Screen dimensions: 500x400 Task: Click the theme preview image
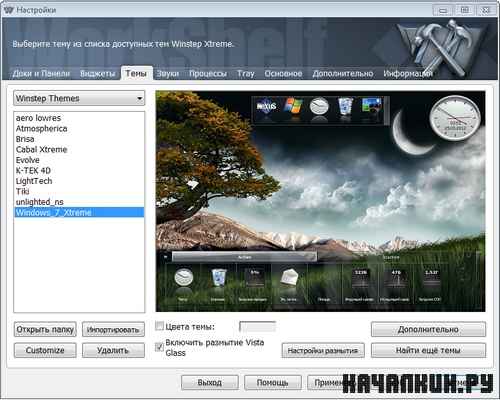(x=320, y=201)
